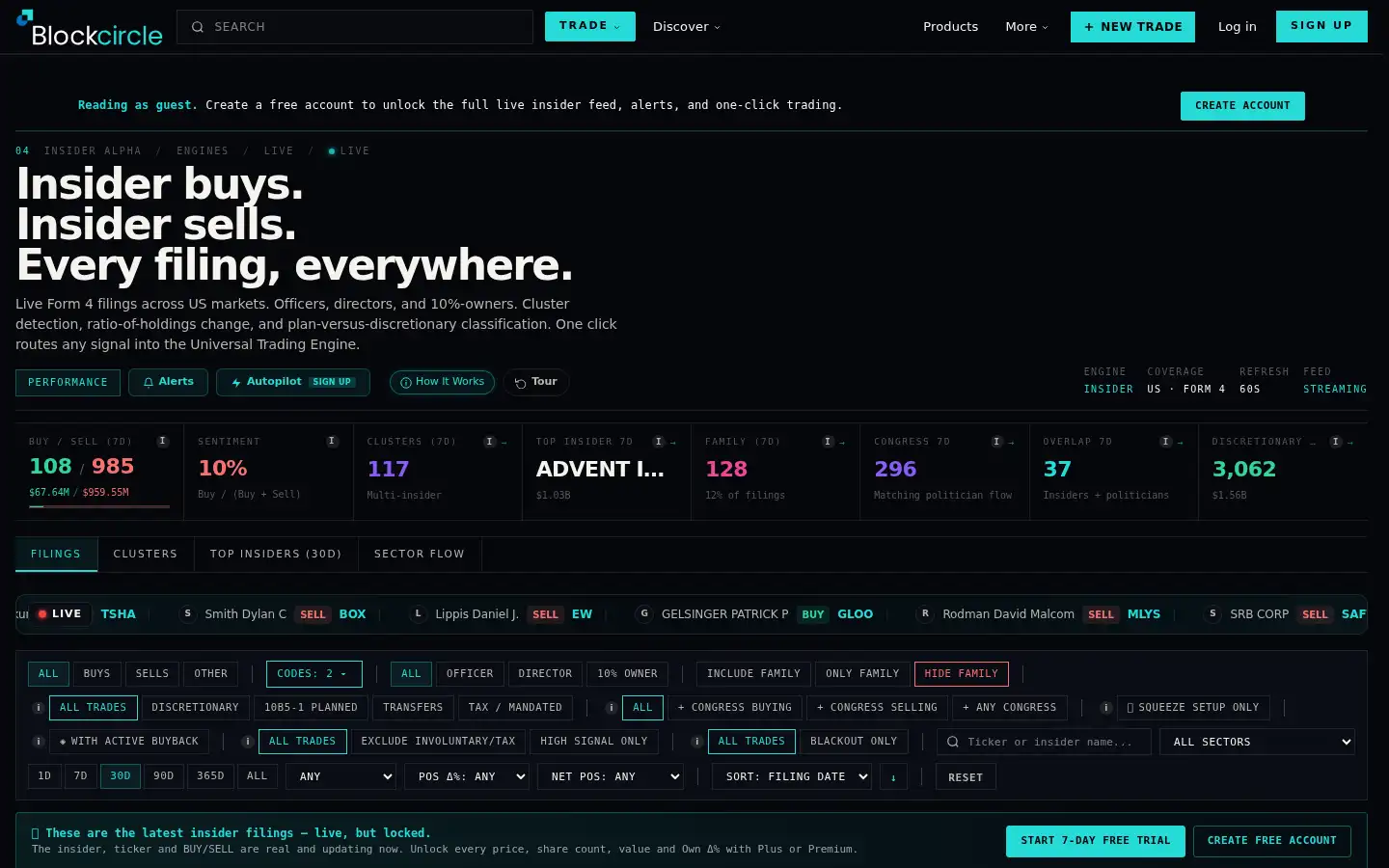Switch to the CLUSTERS tab
The image size is (1389, 868).
[x=146, y=554]
